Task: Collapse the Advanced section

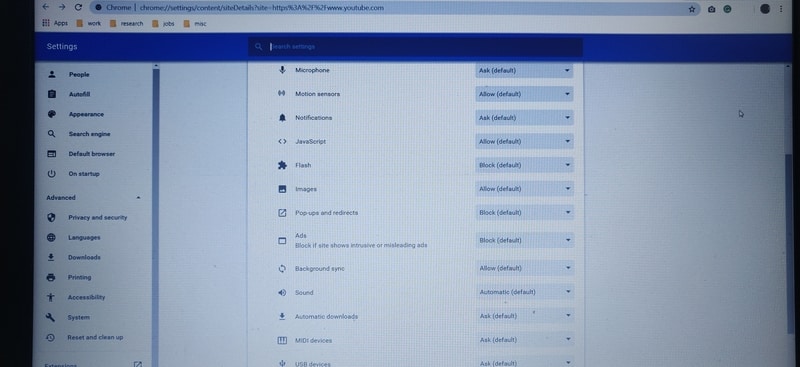Action: pos(138,198)
